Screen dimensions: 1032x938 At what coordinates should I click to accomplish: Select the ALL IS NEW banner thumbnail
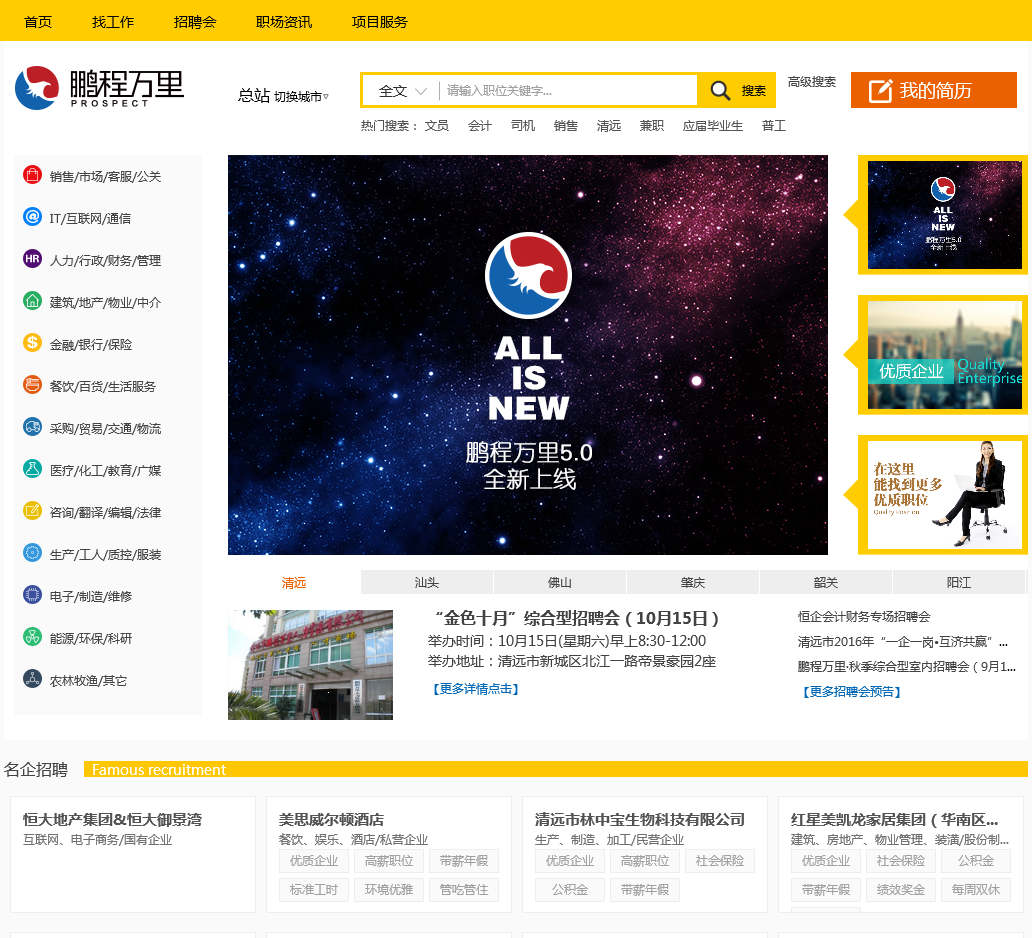coord(944,215)
